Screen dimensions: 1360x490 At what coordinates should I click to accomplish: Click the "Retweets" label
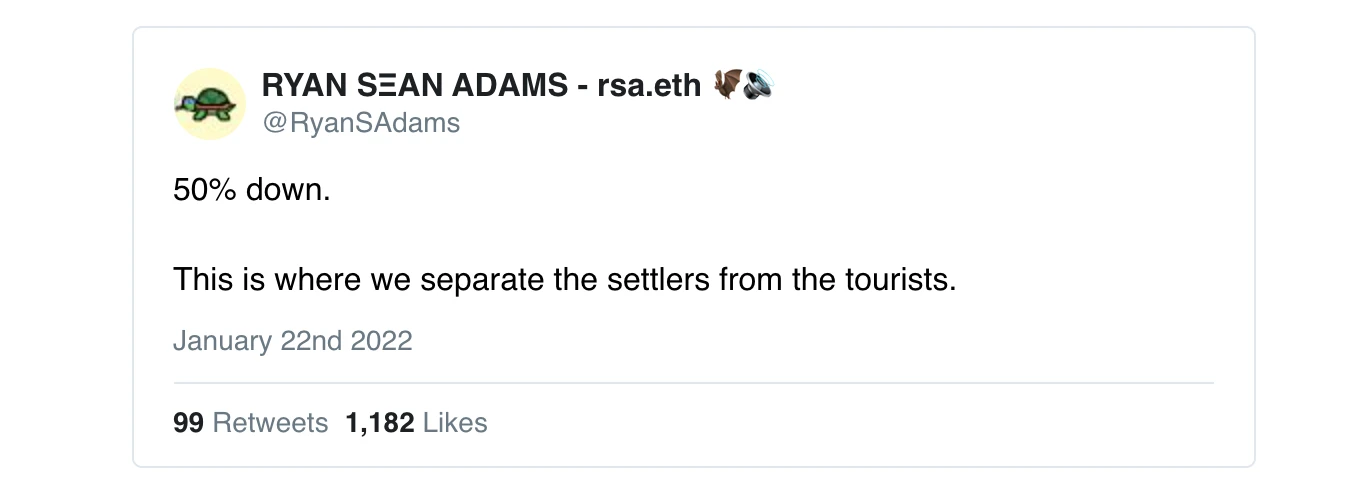tap(270, 423)
